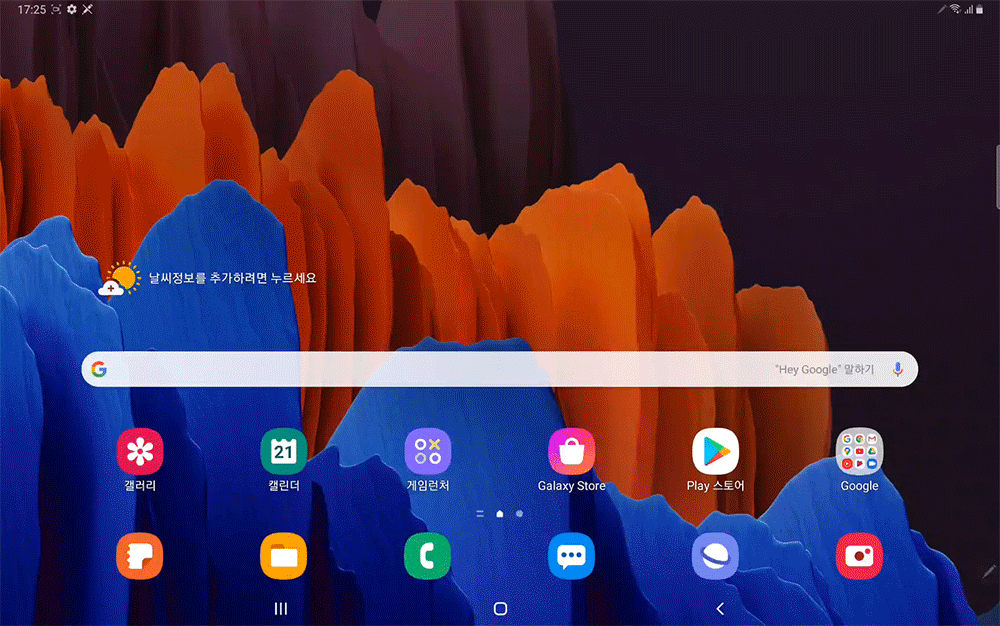Tap the microphone for voice search
Screen dimensions: 1000x626
click(897, 369)
